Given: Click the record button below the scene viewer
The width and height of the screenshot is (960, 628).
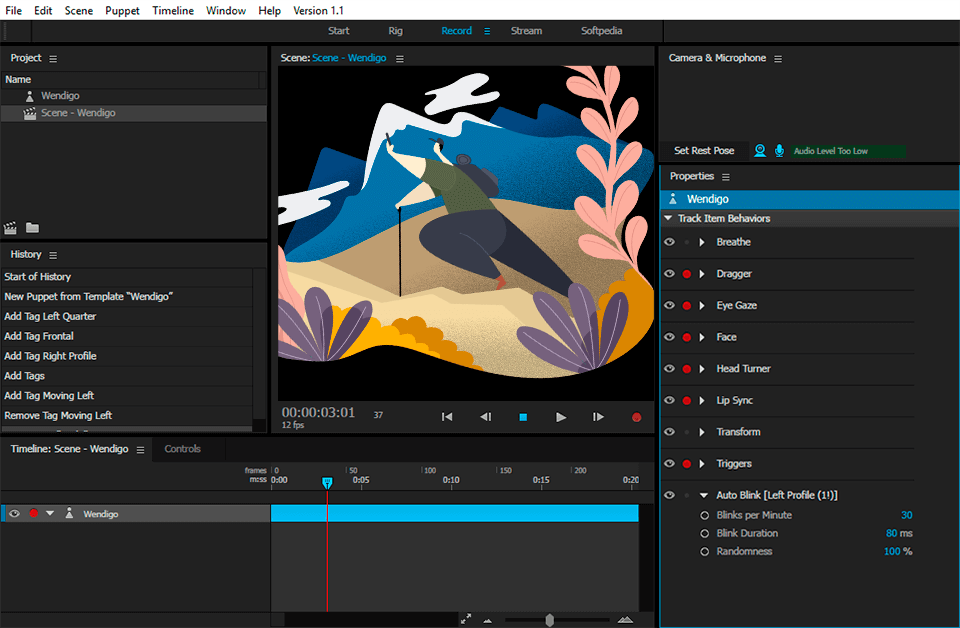Looking at the screenshot, I should (637, 417).
